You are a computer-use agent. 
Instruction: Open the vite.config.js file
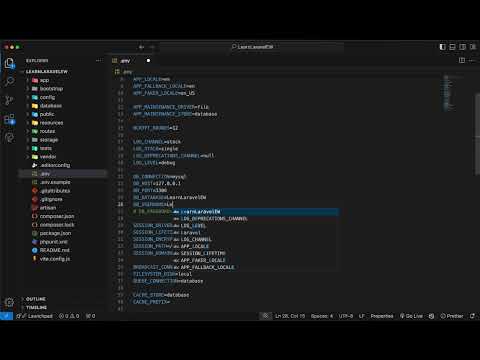55,259
